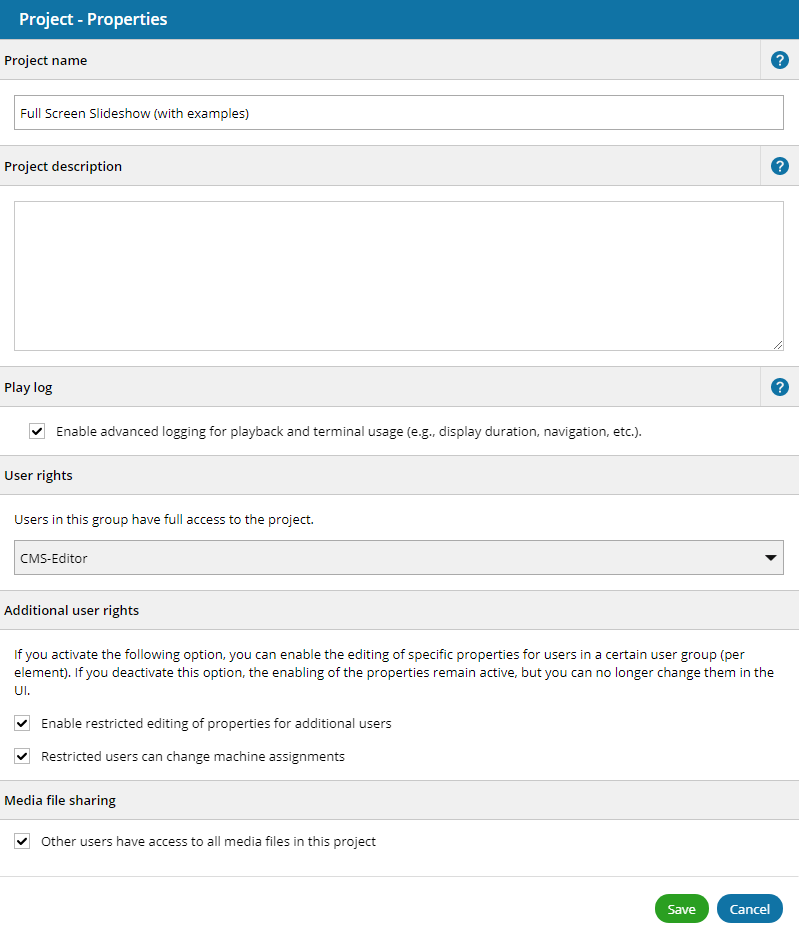Click Save button
This screenshot has height=939, width=799.
[681, 909]
